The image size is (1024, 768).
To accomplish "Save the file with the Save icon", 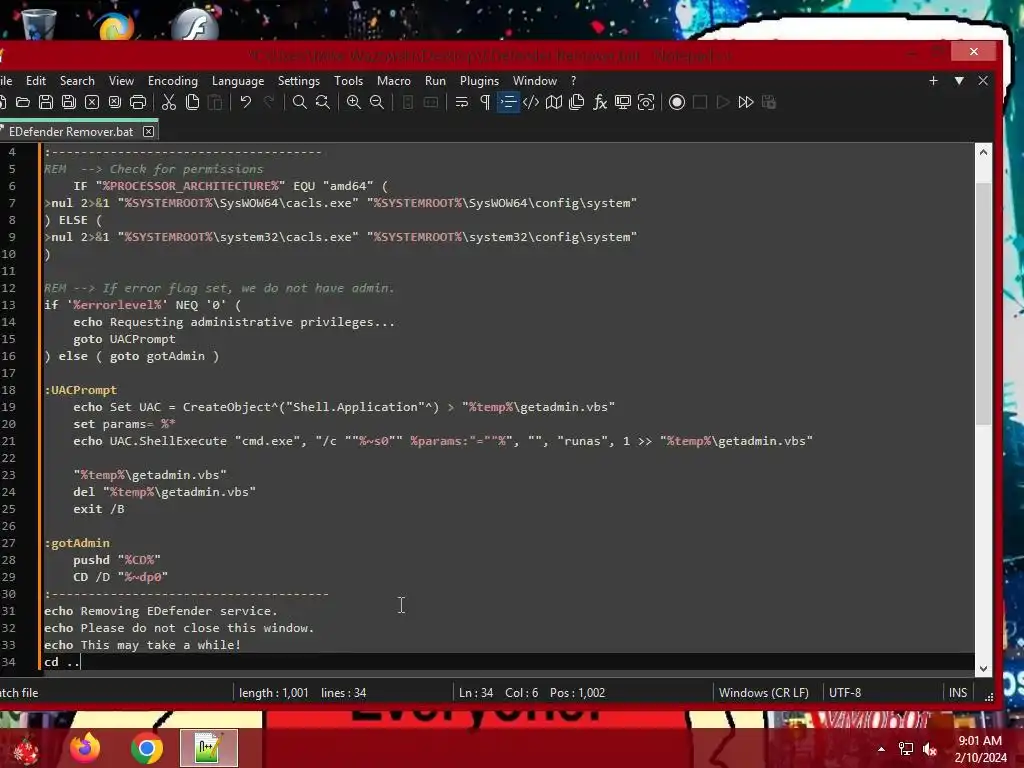I will (x=46, y=103).
